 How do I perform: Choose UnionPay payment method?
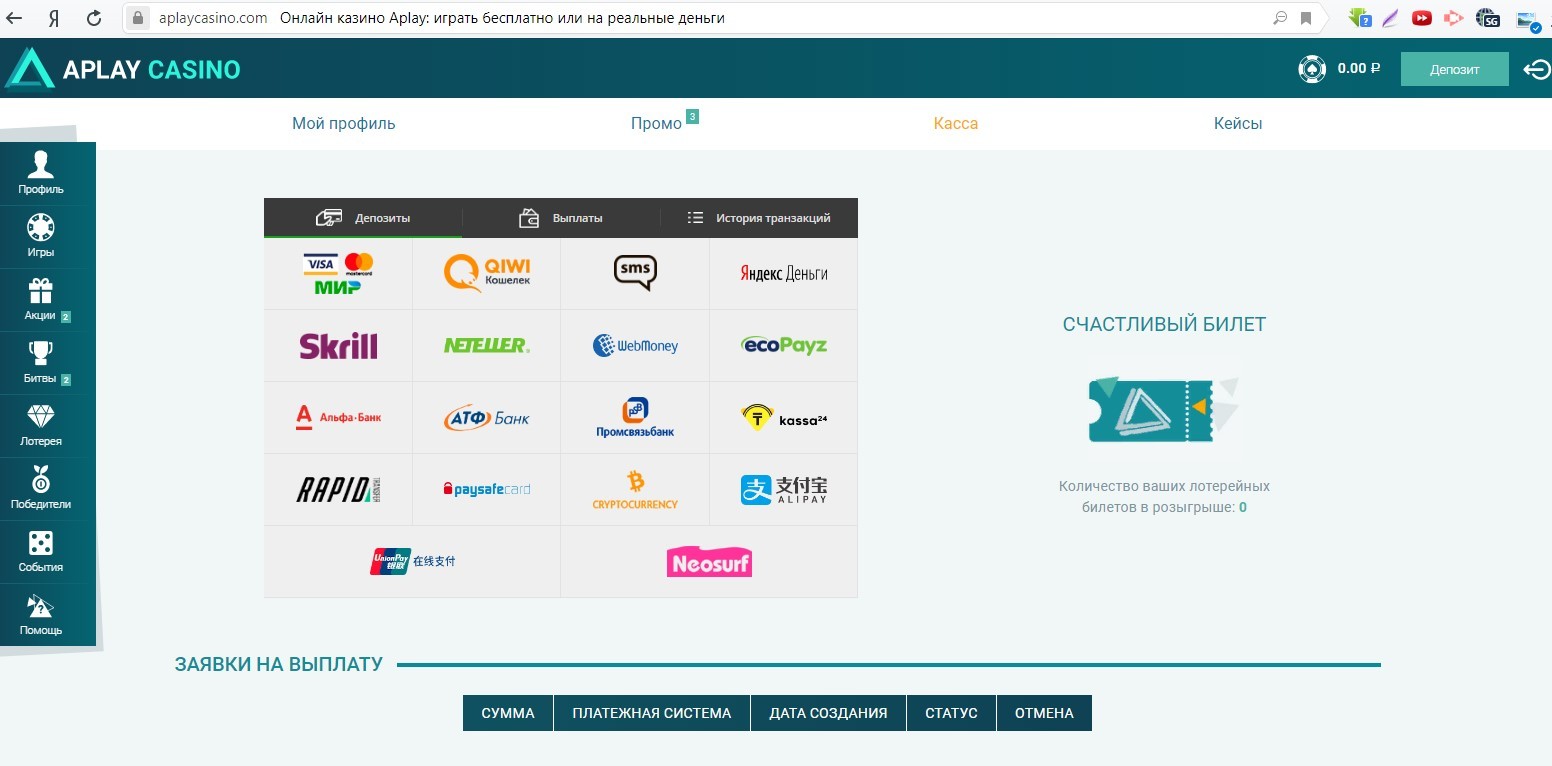[x=412, y=562]
